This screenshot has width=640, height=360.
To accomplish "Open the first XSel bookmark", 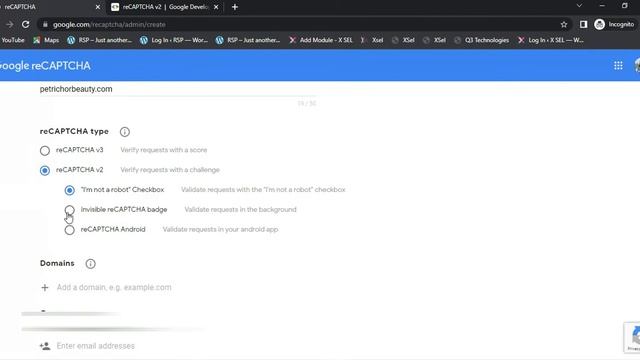I will coord(403,40).
